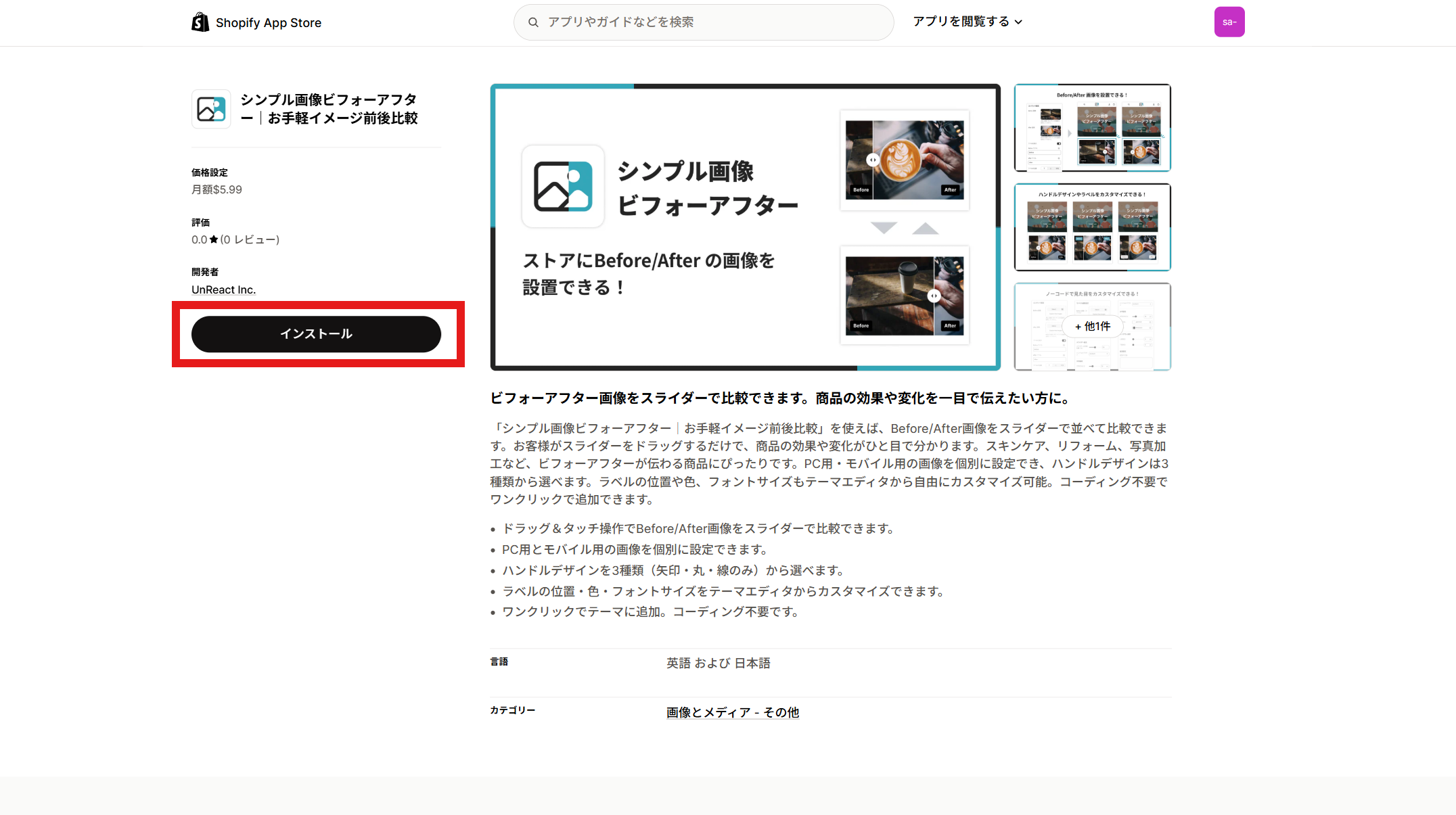Click Shopify App Store text to return home
This screenshot has height=815, width=1456.
tap(268, 22)
